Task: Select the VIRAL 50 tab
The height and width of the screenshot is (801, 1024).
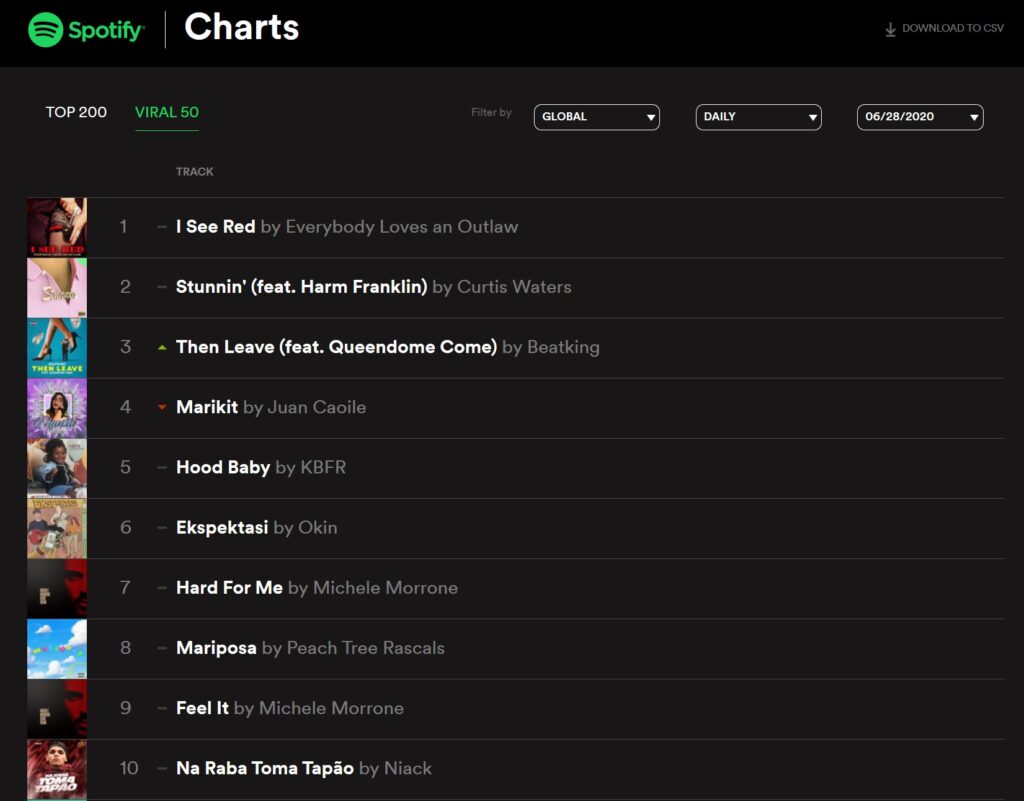Action: pyautogui.click(x=167, y=112)
